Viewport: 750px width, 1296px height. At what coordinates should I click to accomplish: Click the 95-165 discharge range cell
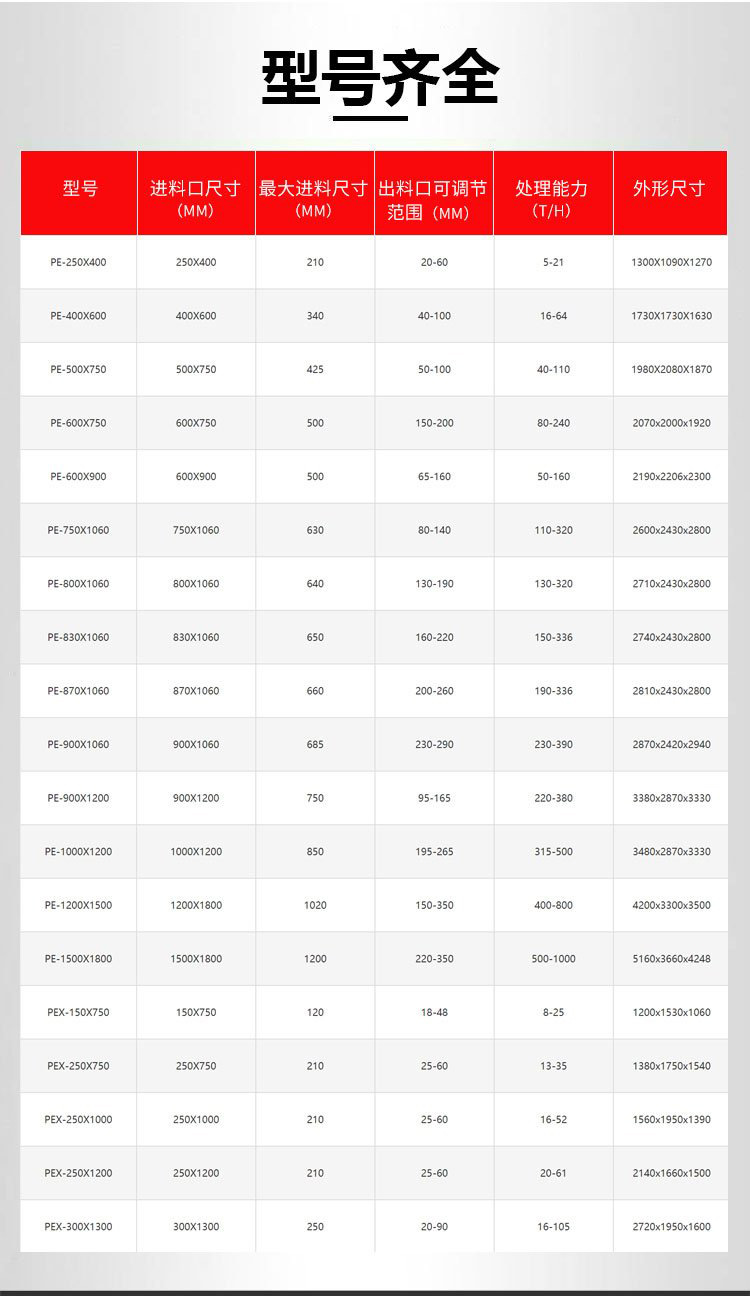434,798
